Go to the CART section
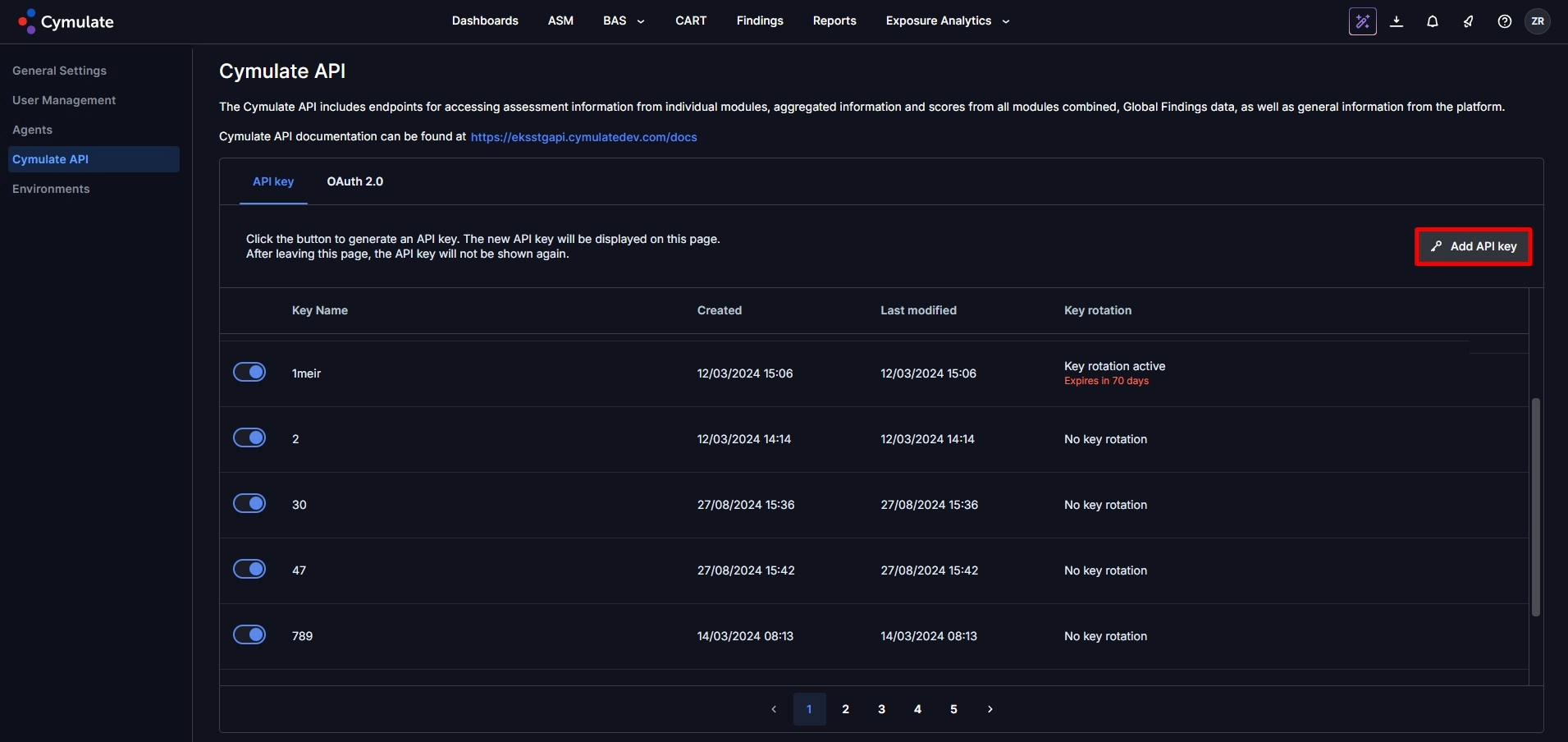 (x=691, y=21)
